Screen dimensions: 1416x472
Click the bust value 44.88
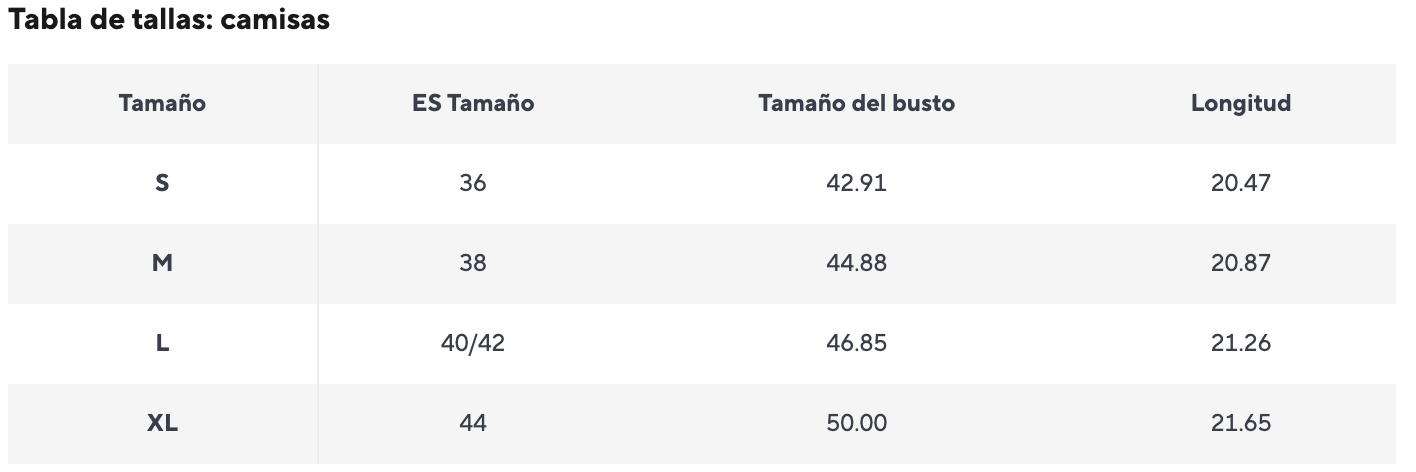coord(856,263)
